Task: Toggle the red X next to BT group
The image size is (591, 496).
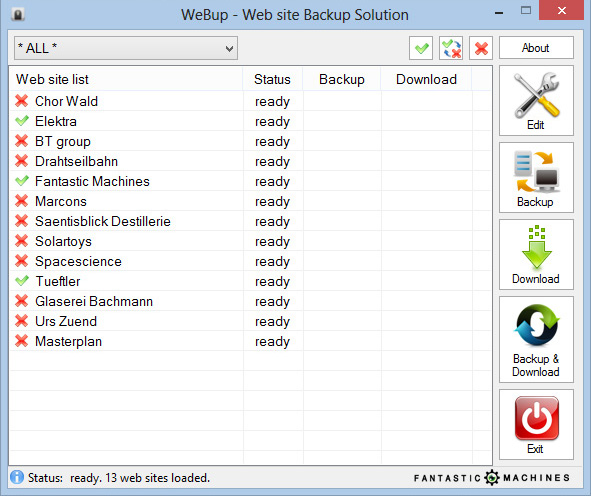Action: (21, 141)
